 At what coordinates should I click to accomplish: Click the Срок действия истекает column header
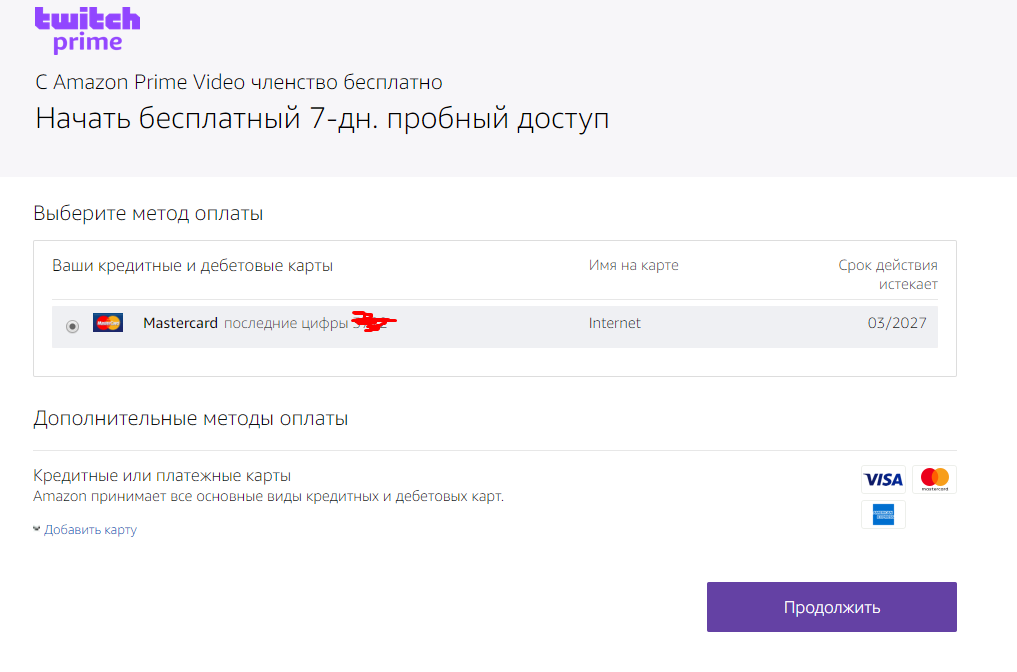click(x=888, y=274)
